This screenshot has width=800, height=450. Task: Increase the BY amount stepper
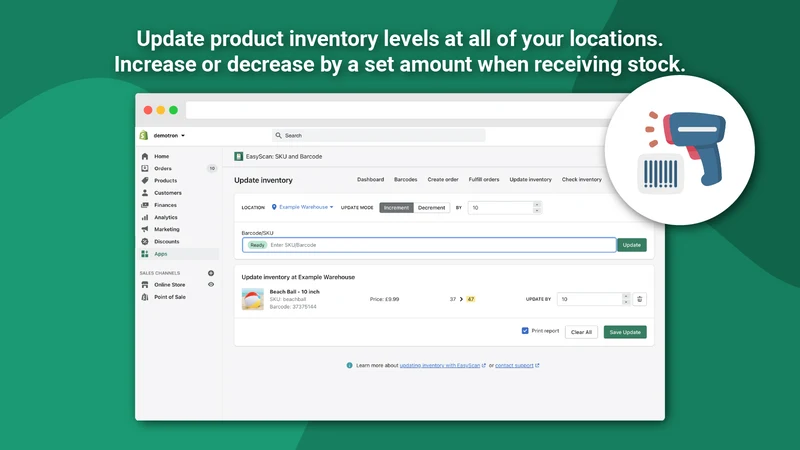tap(537, 205)
